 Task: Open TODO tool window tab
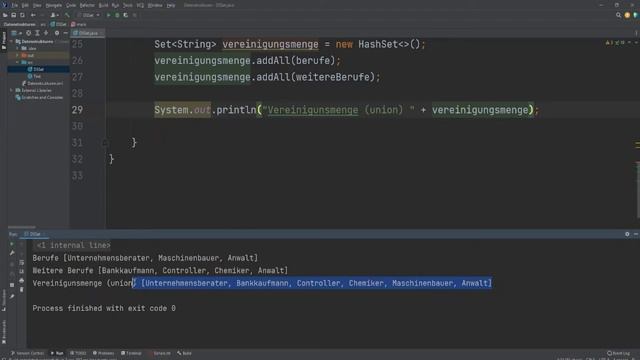tap(78, 353)
